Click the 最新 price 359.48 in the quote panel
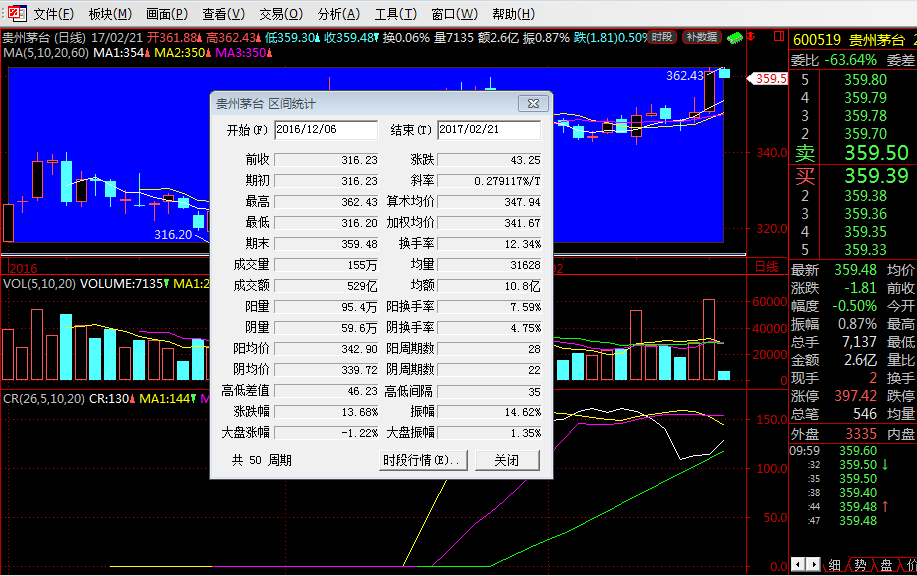Image resolution: width=917 pixels, height=576 pixels. coord(855,270)
